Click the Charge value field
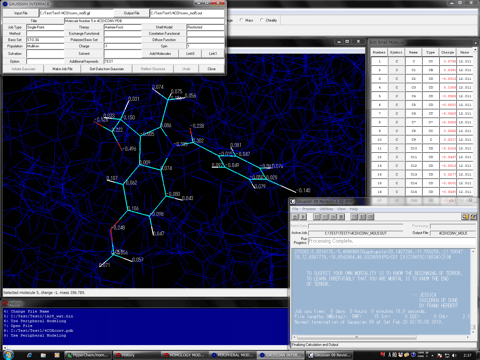The image size is (480, 360). coord(123,46)
